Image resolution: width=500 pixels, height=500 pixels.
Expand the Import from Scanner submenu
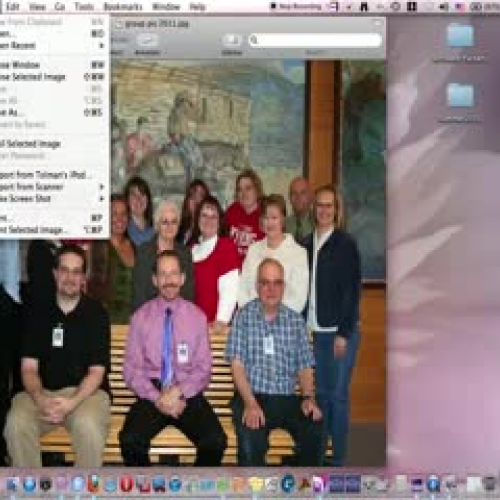coord(53,187)
